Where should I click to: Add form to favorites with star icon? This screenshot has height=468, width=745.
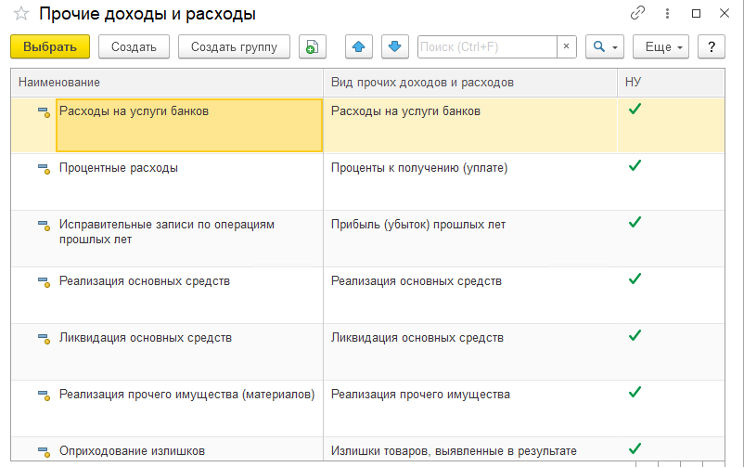coord(20,14)
